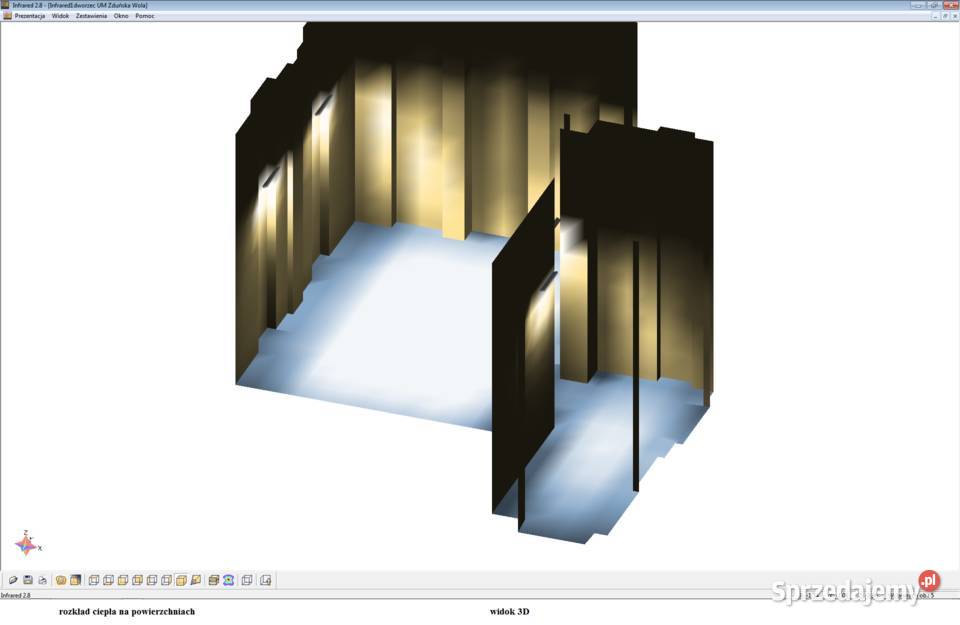Open the Zestawienia menu
The width and height of the screenshot is (960, 625).
(91, 16)
